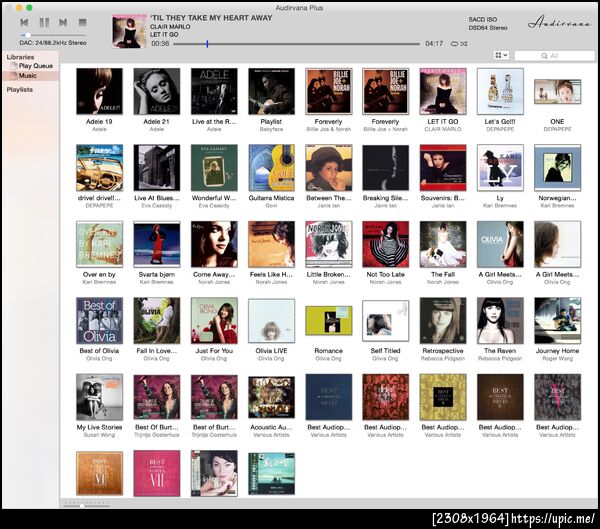
Task: Click the track progress bar position marker
Action: (x=207, y=44)
